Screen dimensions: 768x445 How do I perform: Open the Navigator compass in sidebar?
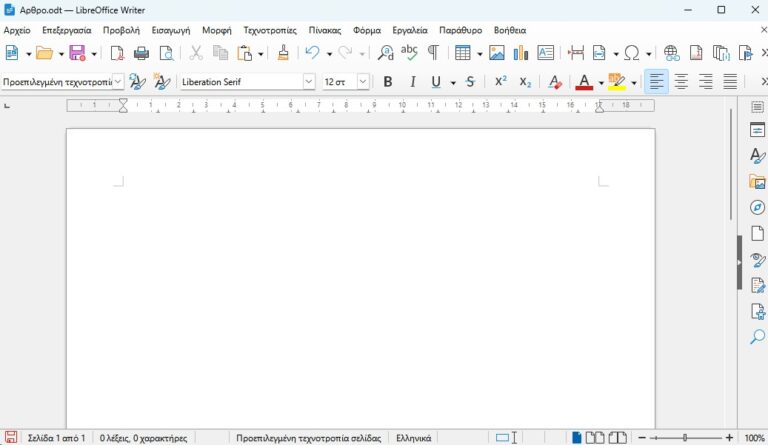pyautogui.click(x=757, y=207)
